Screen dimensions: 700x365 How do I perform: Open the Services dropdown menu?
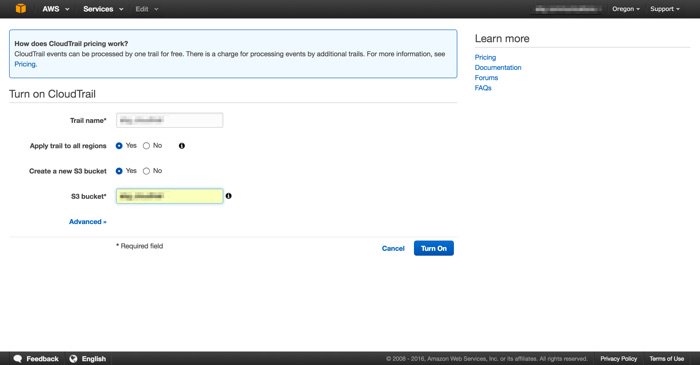103,9
